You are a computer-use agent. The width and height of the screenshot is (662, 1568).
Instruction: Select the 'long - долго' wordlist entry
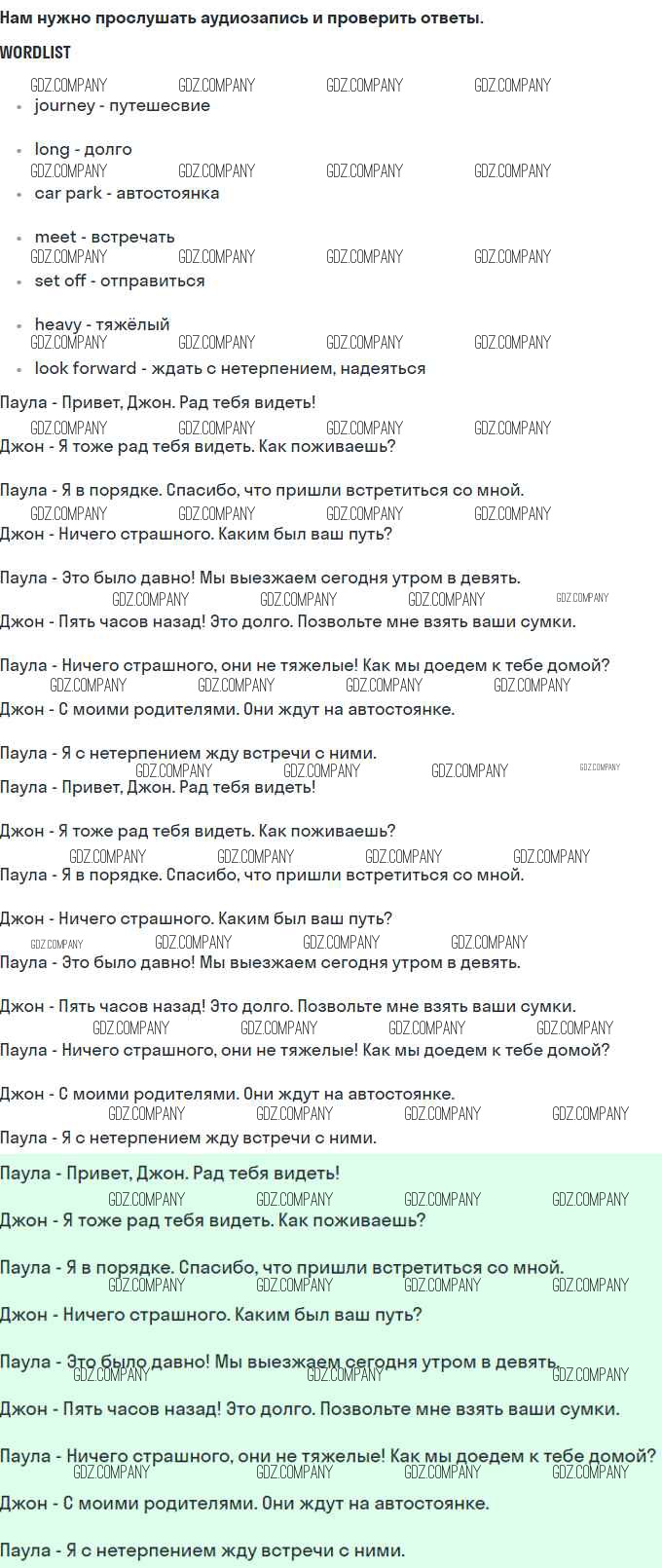point(83,149)
